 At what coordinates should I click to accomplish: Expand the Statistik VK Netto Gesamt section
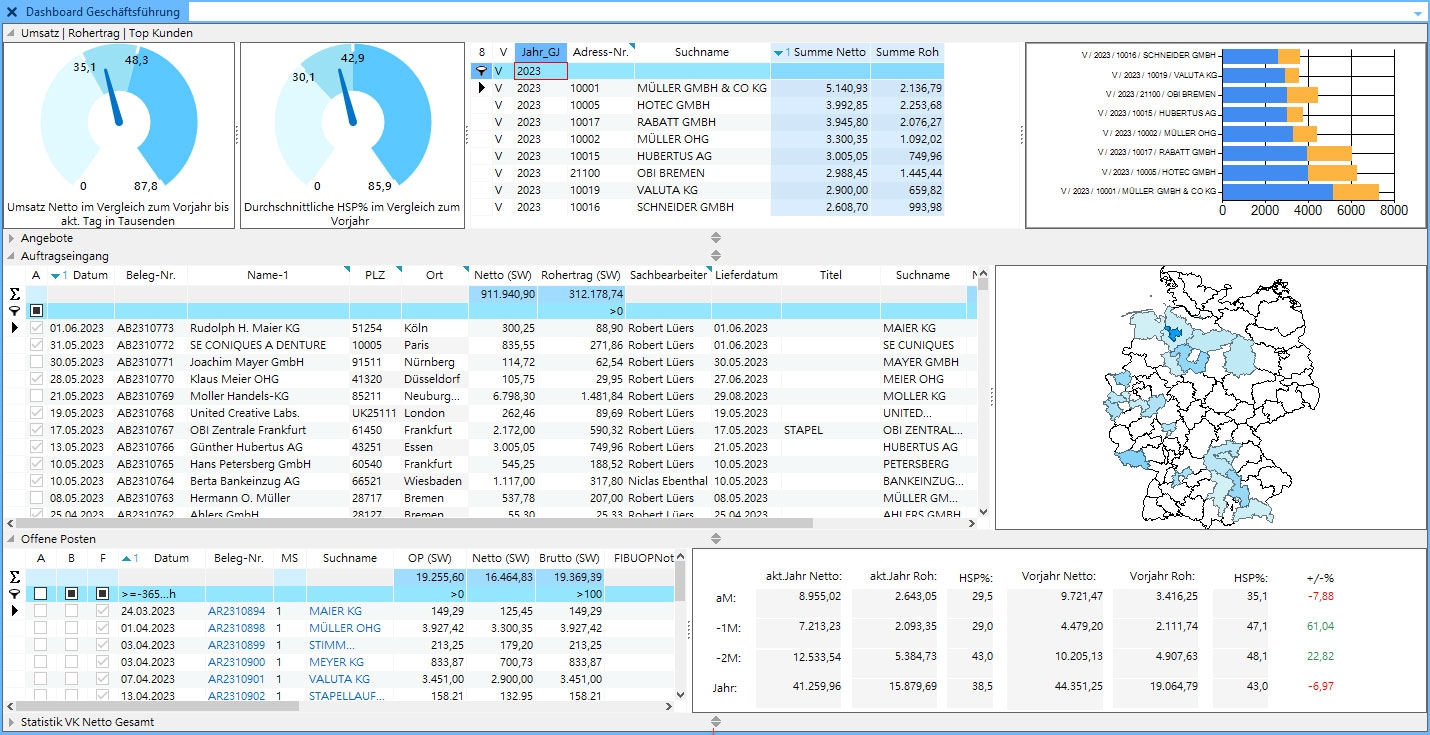pos(12,721)
